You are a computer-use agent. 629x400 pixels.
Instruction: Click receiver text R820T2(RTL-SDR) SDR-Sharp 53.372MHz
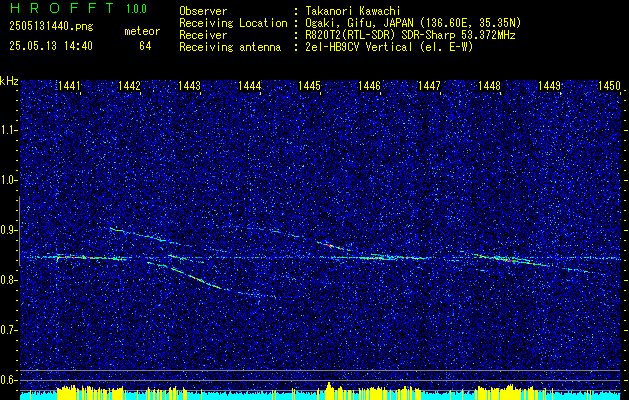click(x=410, y=35)
